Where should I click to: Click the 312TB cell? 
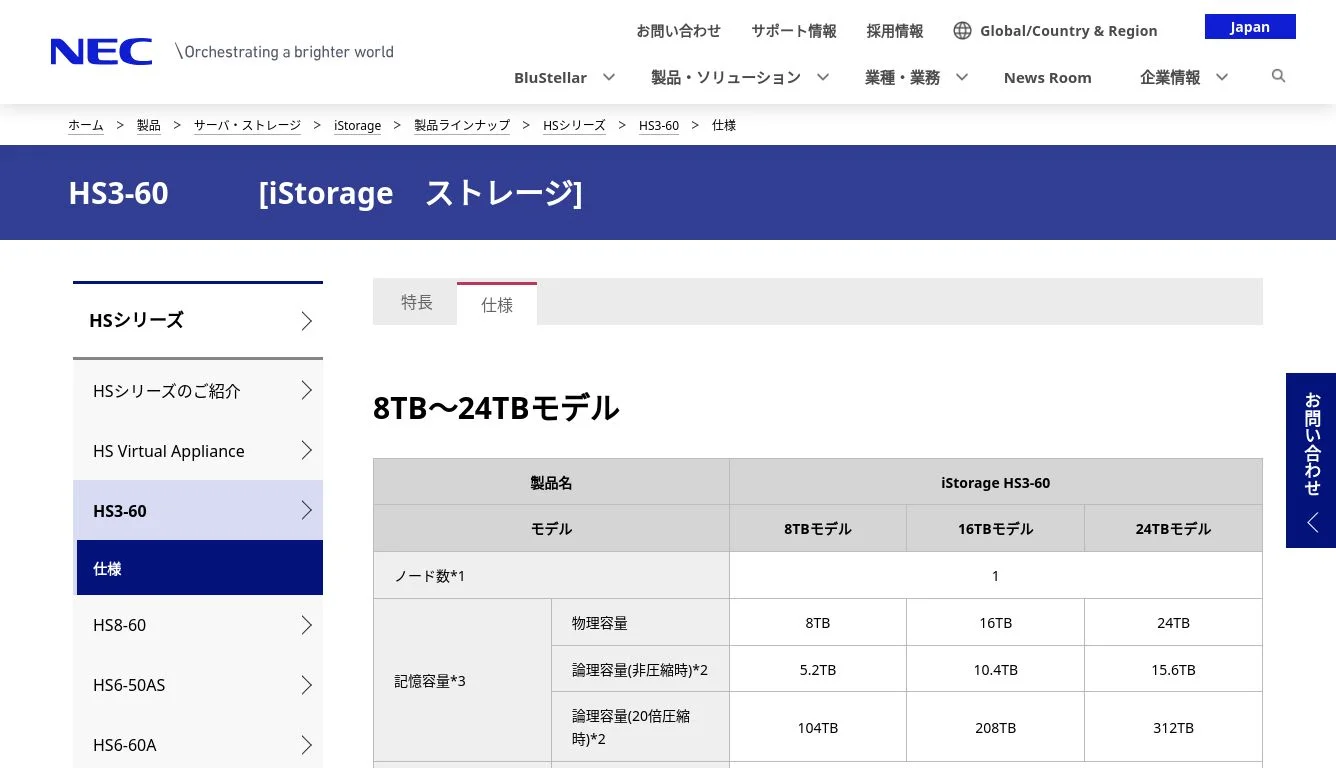tap(1173, 727)
